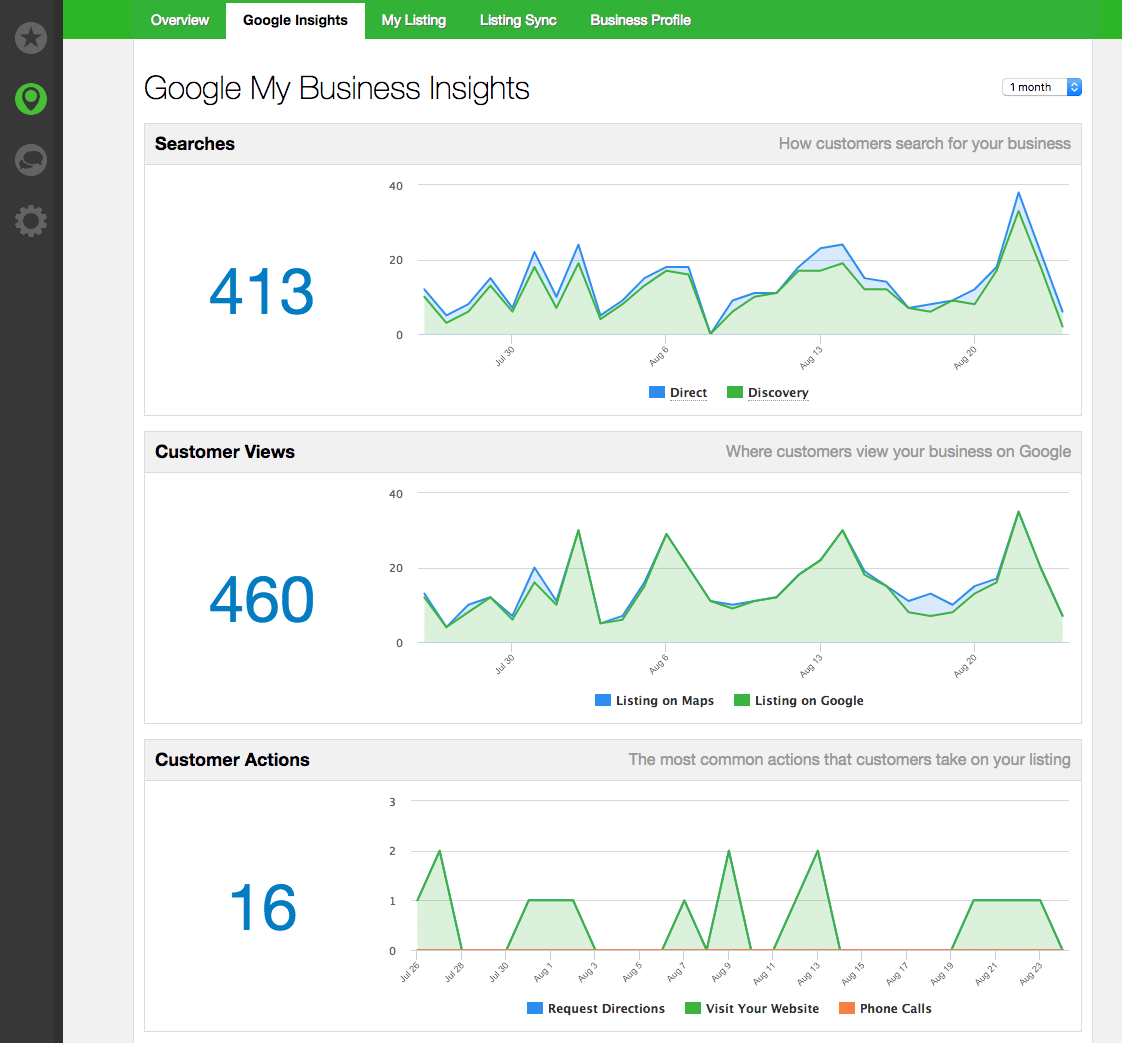The height and width of the screenshot is (1043, 1122).
Task: Click the 16 customer actions total
Action: tap(263, 907)
